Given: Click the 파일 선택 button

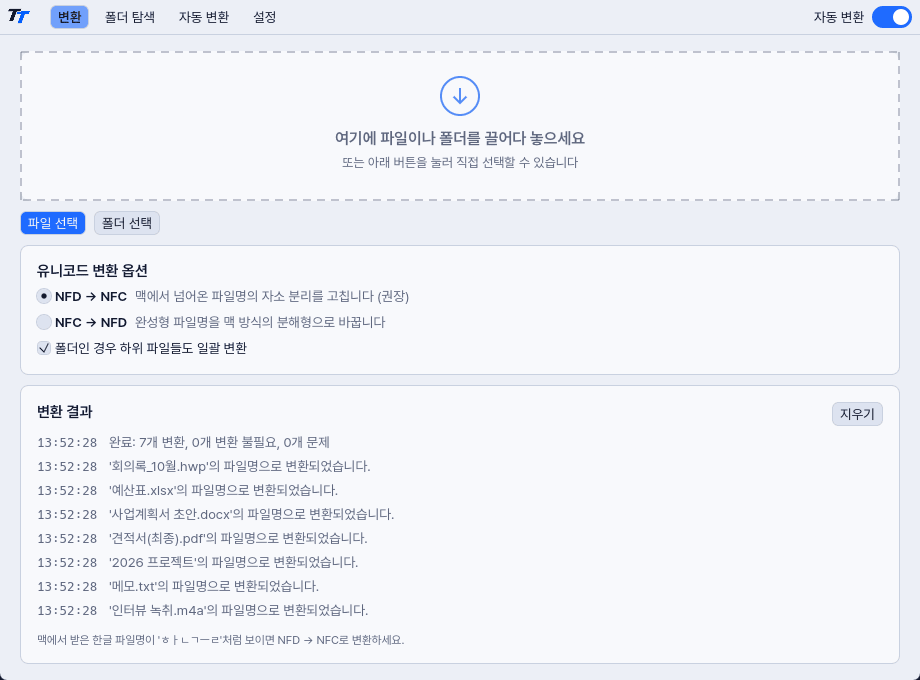Looking at the screenshot, I should (53, 223).
